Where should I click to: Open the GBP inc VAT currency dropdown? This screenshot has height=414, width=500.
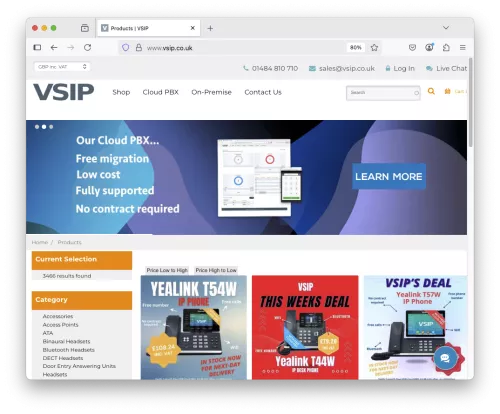click(x=62, y=67)
